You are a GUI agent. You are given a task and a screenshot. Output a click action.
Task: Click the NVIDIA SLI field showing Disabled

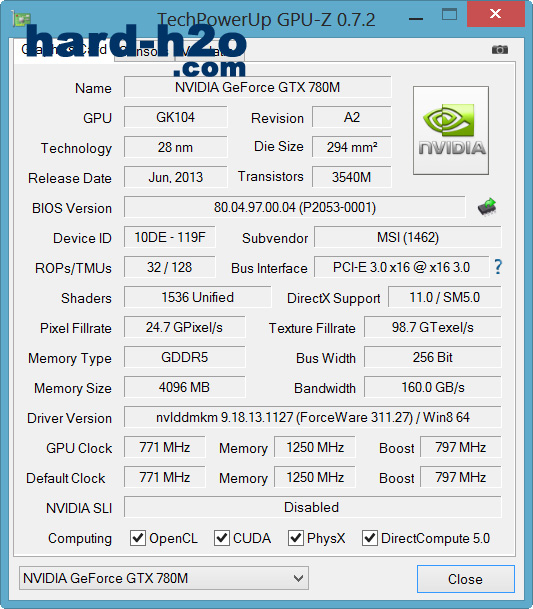click(x=313, y=507)
